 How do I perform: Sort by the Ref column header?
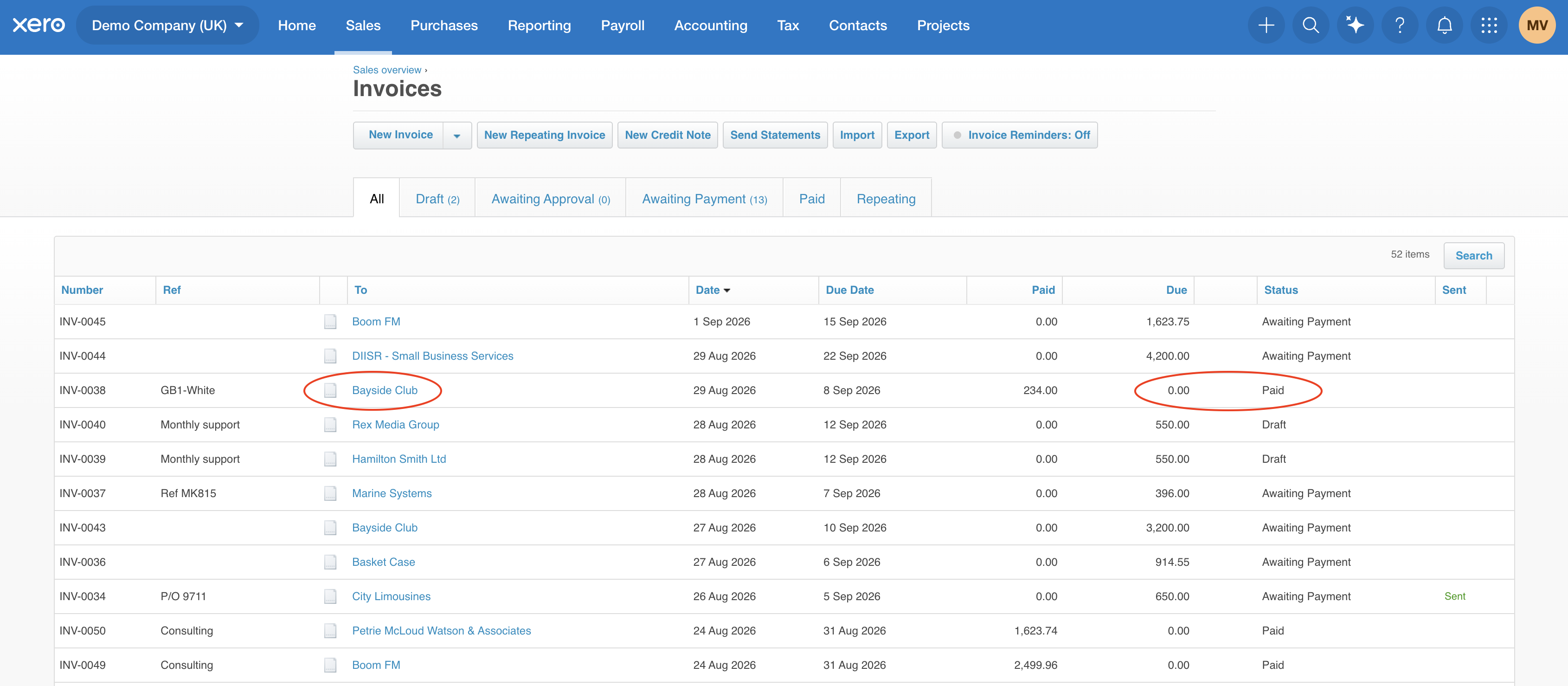click(x=172, y=290)
